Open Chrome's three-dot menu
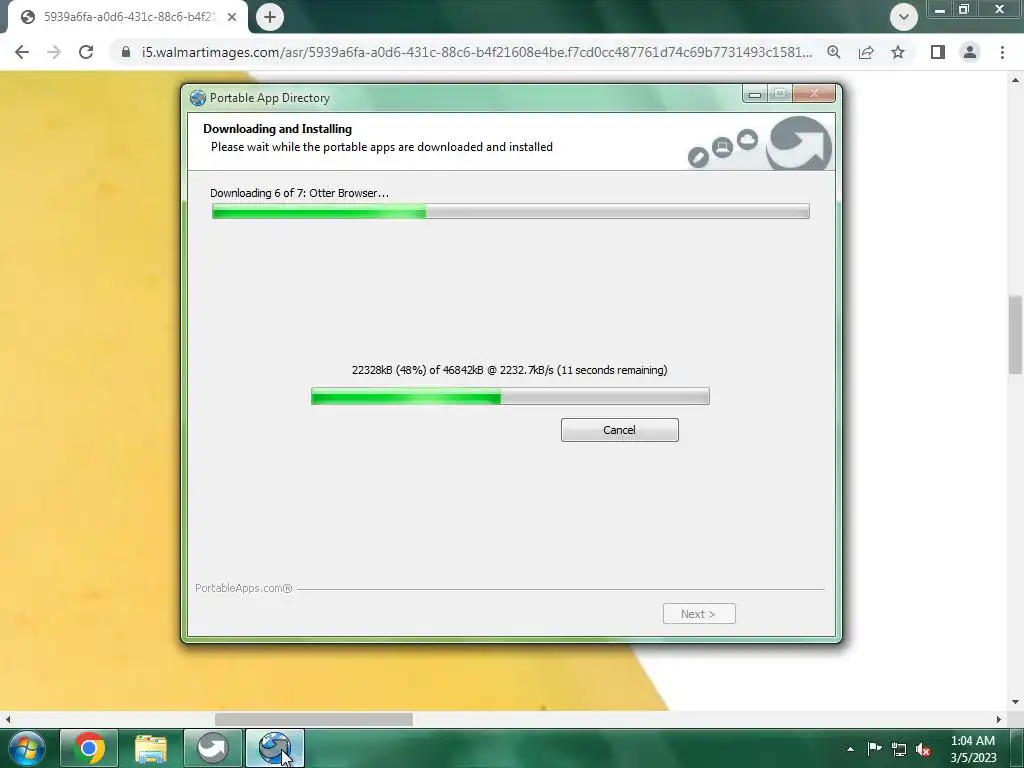The image size is (1024, 768). click(x=1002, y=52)
